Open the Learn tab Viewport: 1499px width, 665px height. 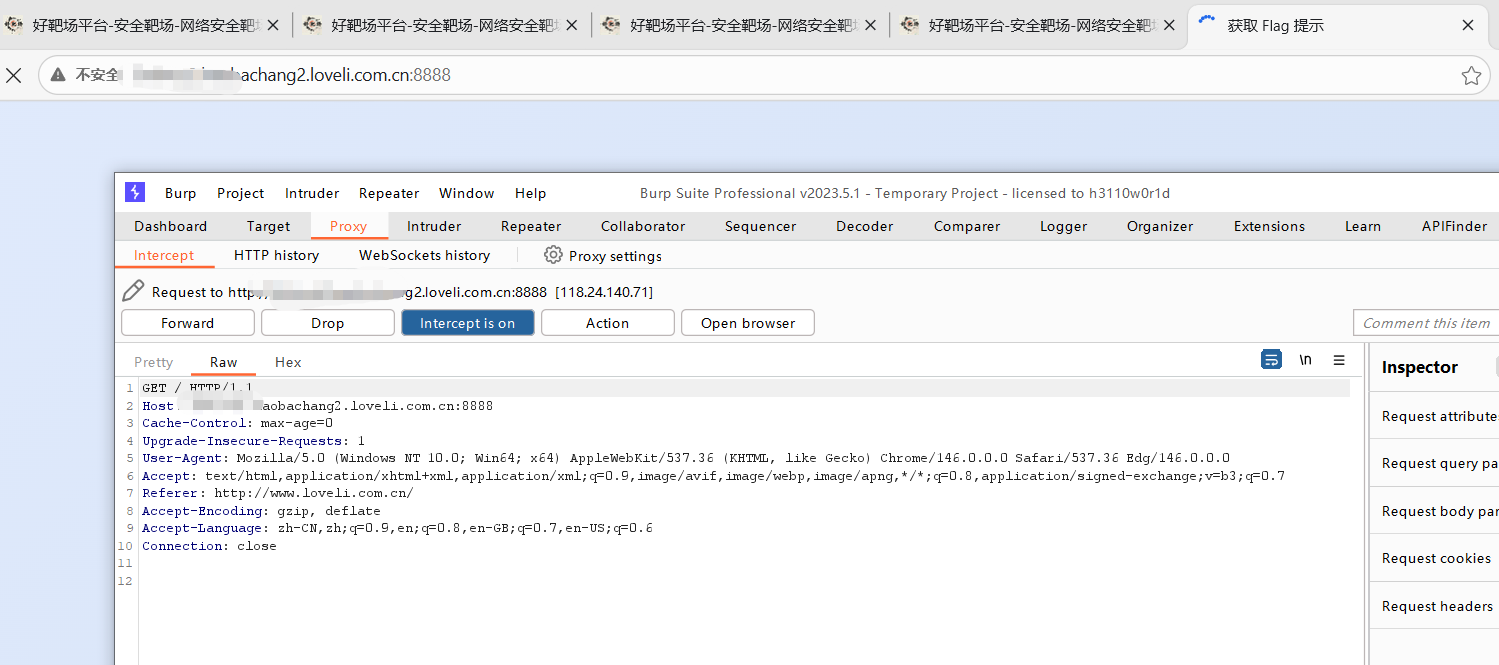tap(1362, 226)
